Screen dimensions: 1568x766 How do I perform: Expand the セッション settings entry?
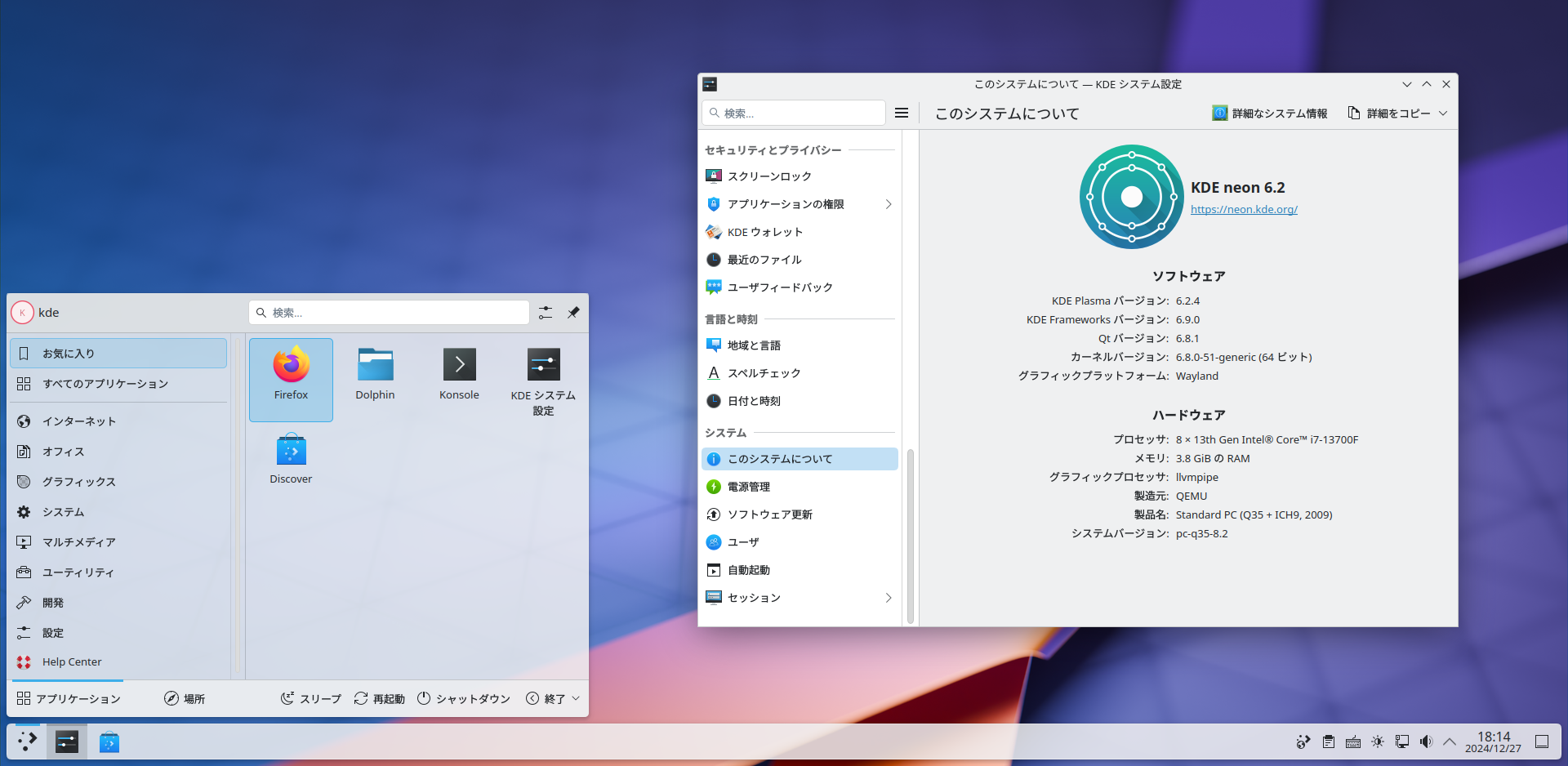coord(889,598)
